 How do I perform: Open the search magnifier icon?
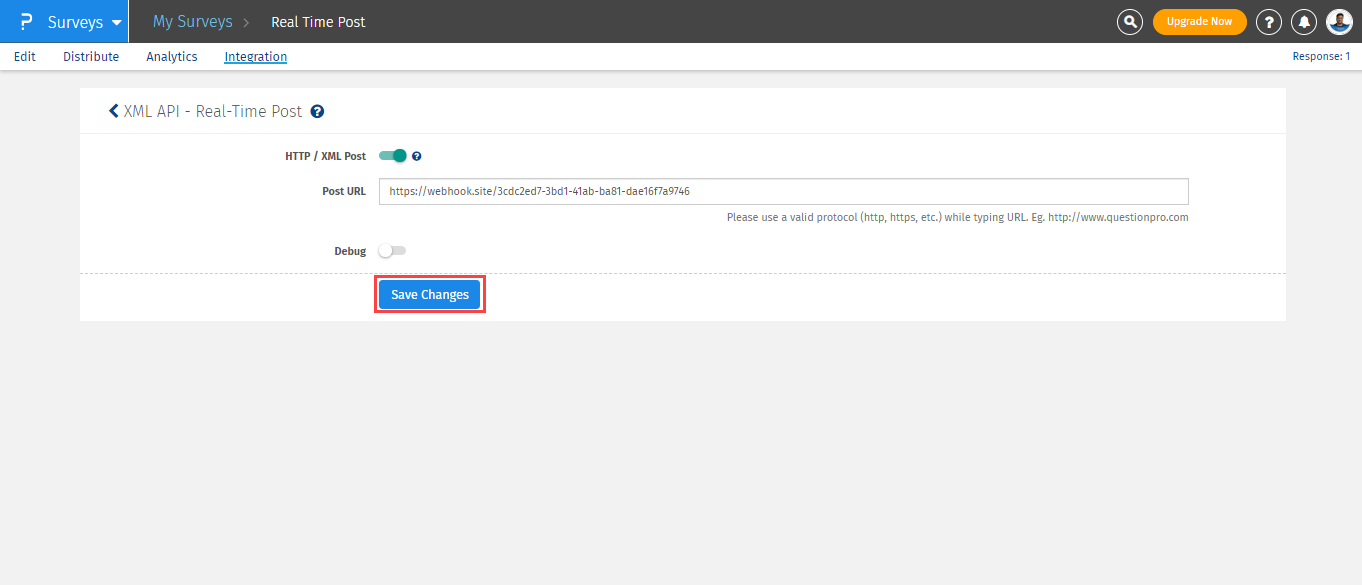(x=1130, y=22)
